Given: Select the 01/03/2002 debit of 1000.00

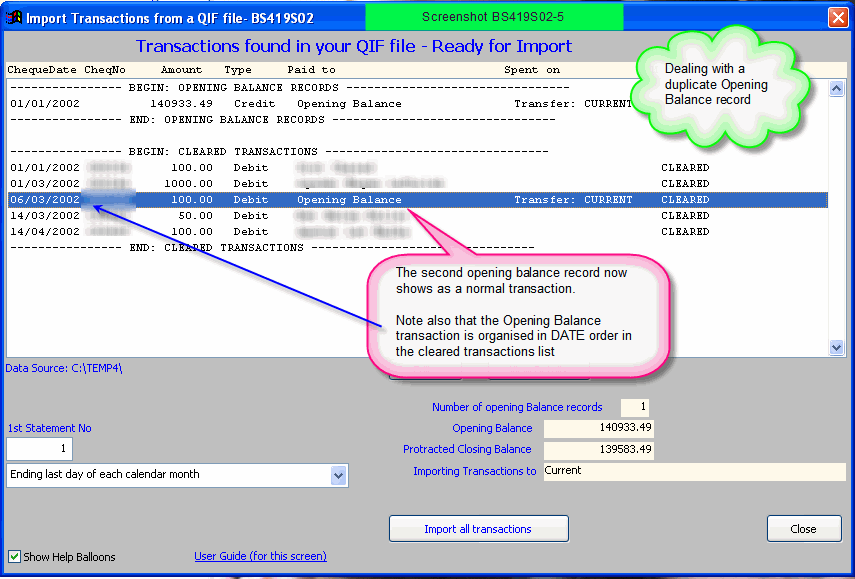Looking at the screenshot, I should click(x=320, y=184).
